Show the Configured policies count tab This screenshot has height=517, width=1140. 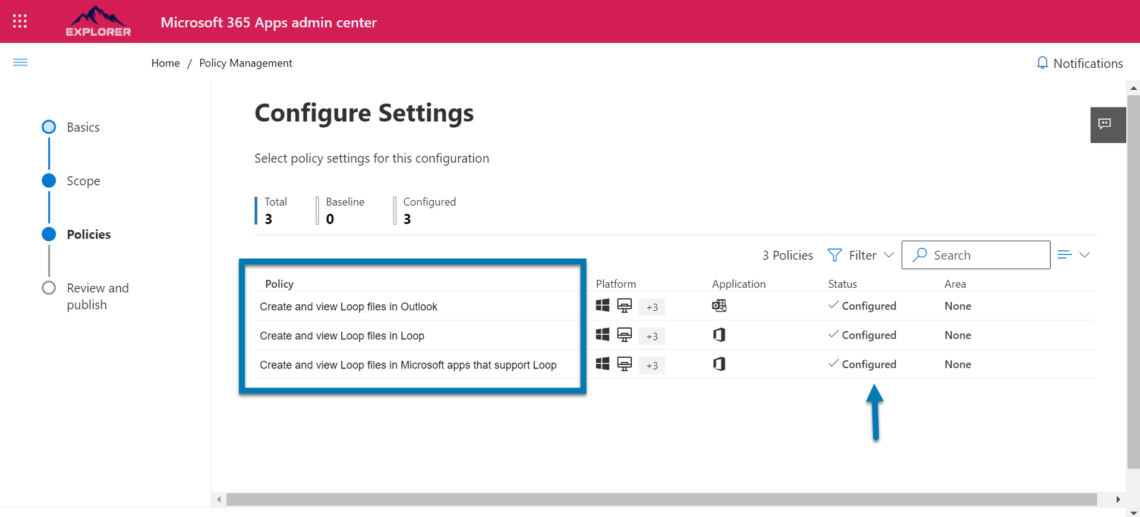429,210
